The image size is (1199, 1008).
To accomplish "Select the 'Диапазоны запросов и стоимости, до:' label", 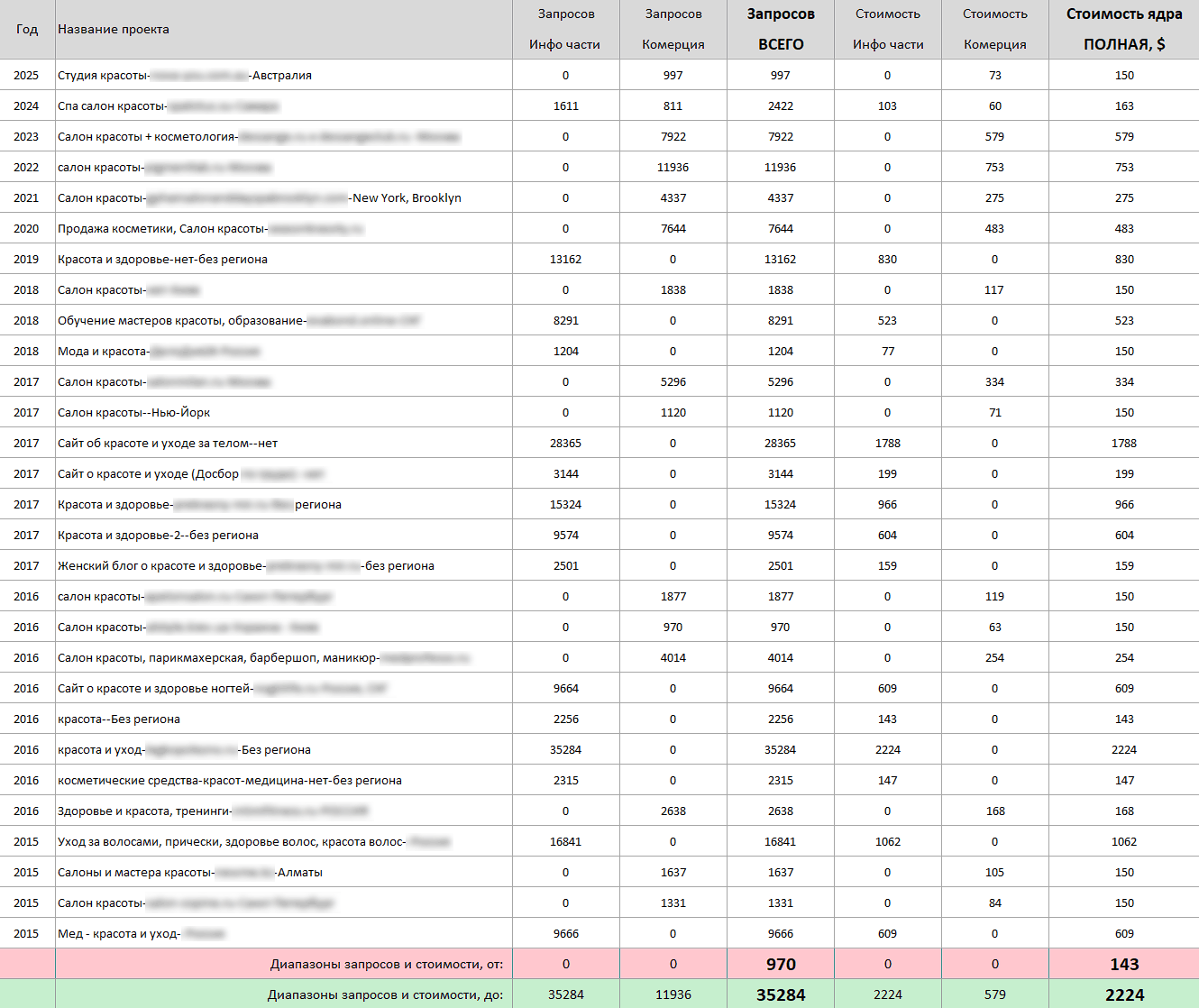I will 385,995.
